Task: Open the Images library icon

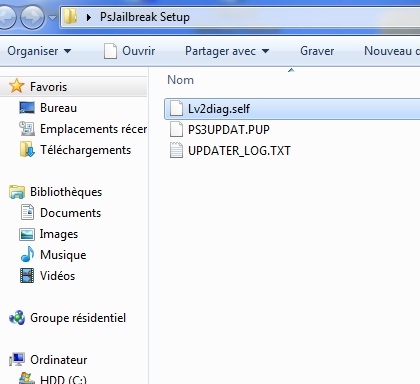Action: [27, 234]
